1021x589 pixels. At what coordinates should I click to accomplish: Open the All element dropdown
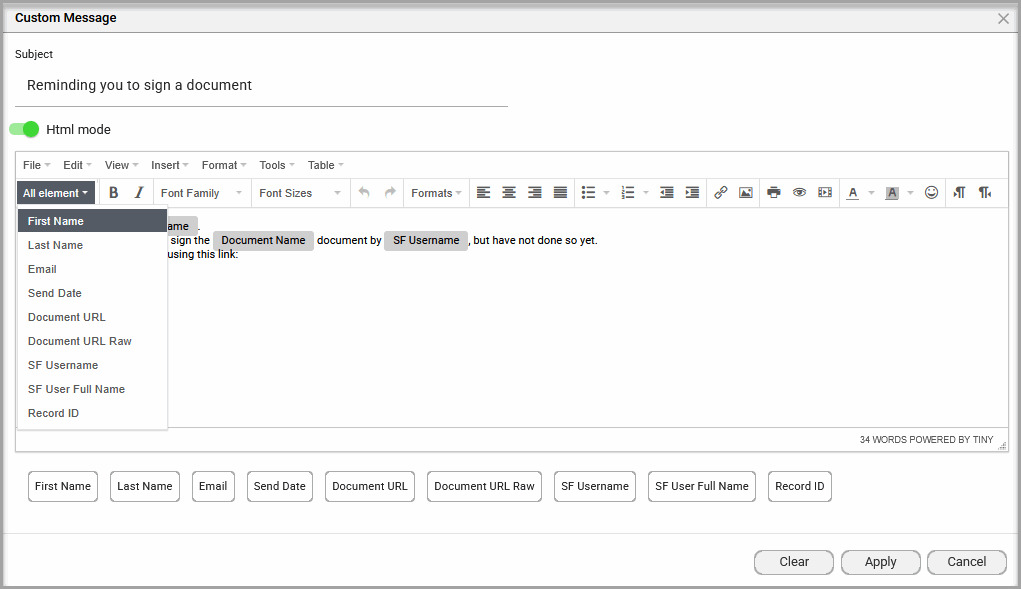click(x=56, y=193)
